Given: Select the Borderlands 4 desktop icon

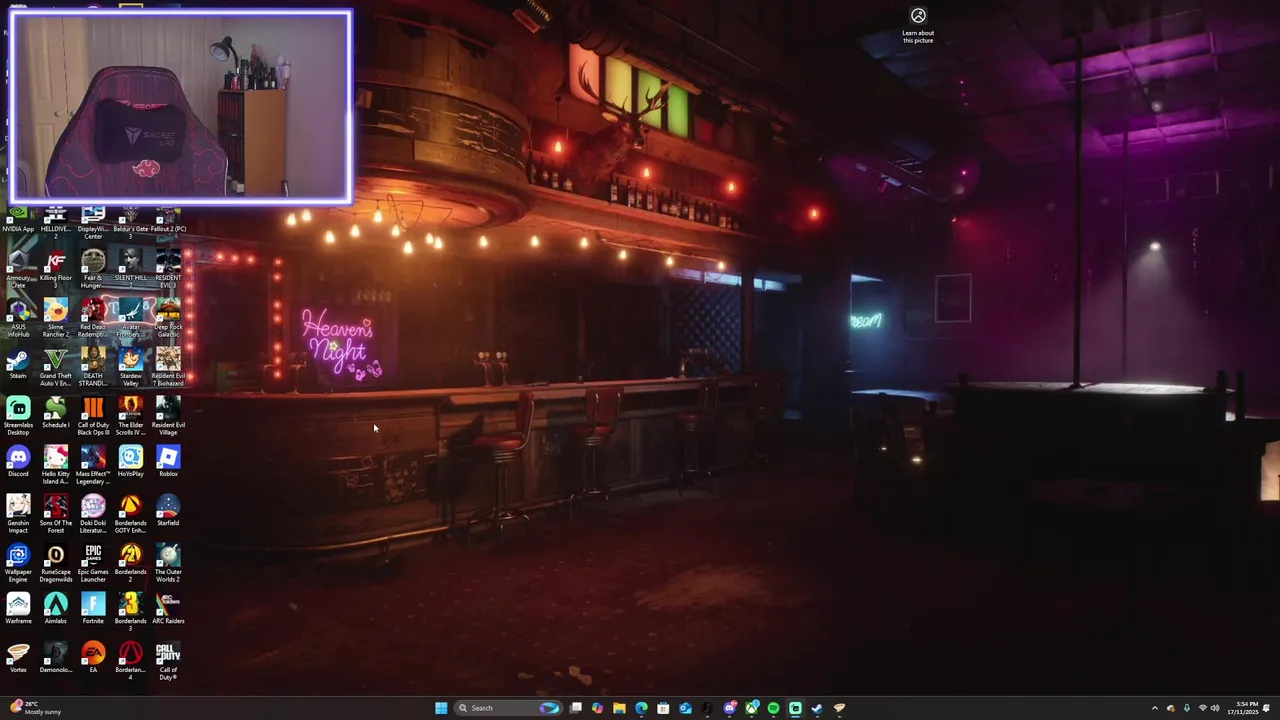Looking at the screenshot, I should pyautogui.click(x=131, y=661).
